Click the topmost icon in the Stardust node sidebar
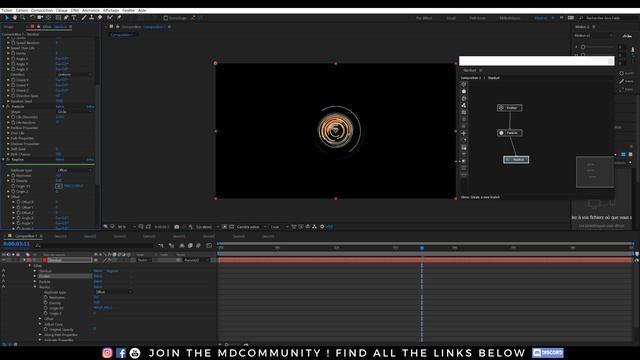Image resolution: width=640 pixels, height=360 pixels. coord(464,84)
